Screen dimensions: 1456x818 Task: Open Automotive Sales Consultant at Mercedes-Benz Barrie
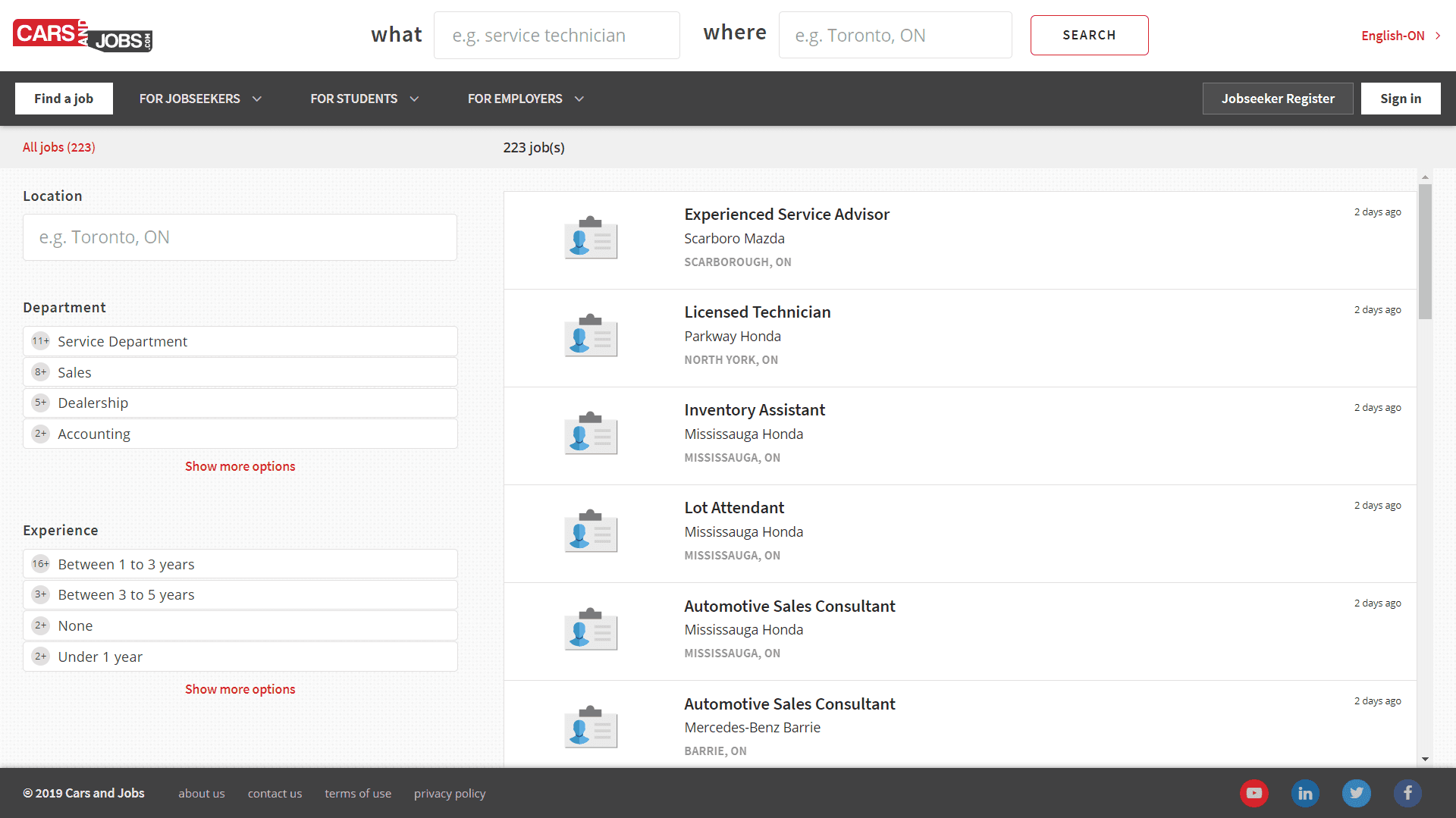789,704
